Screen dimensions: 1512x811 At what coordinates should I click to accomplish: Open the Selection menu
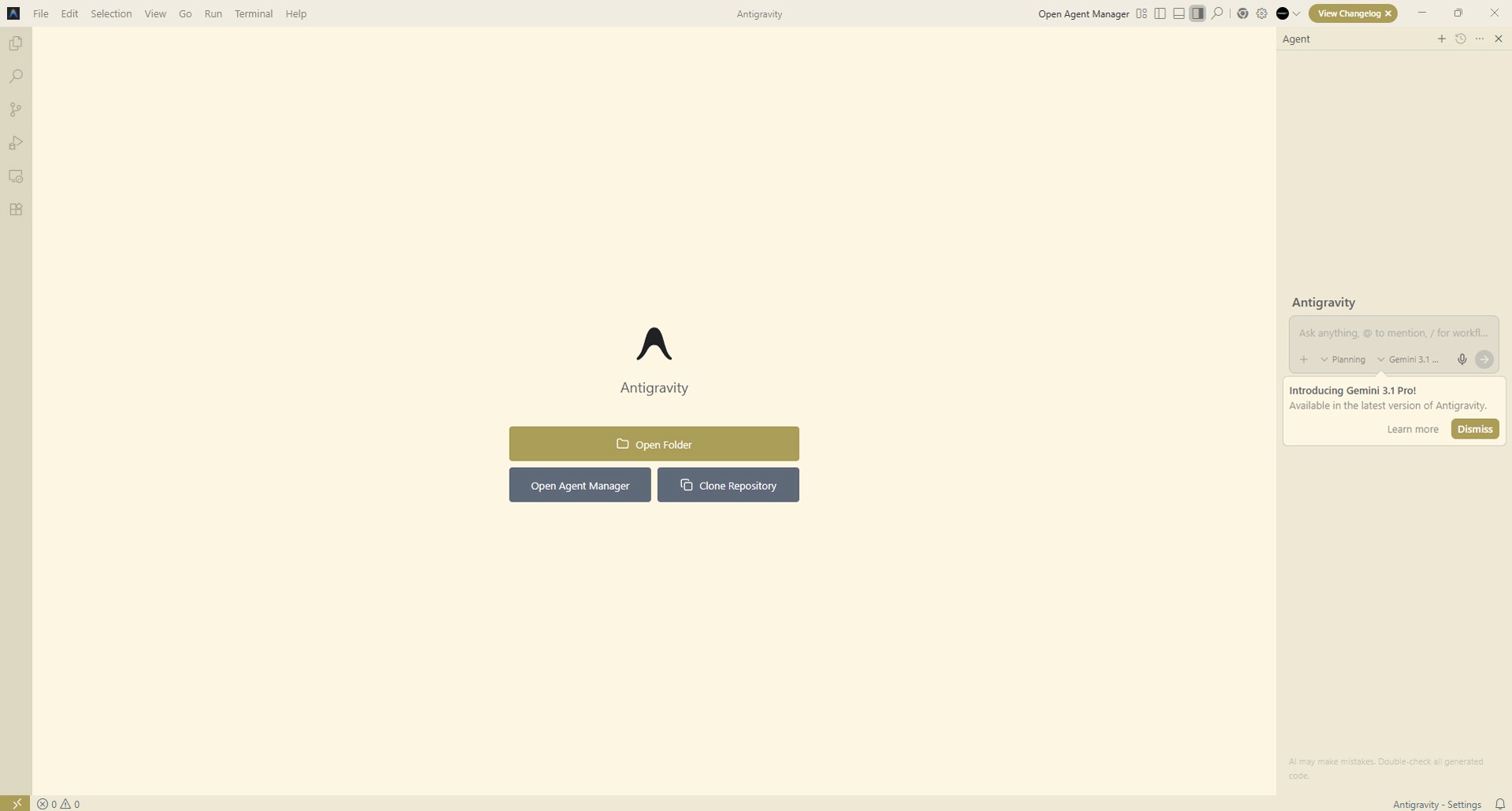(x=111, y=13)
